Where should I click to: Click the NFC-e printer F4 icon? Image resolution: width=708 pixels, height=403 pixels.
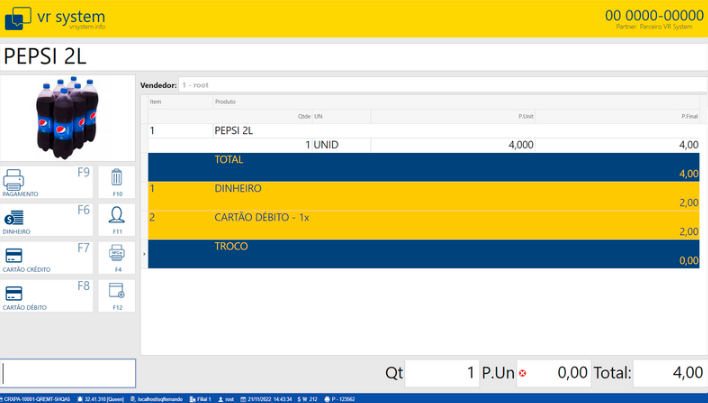117,254
